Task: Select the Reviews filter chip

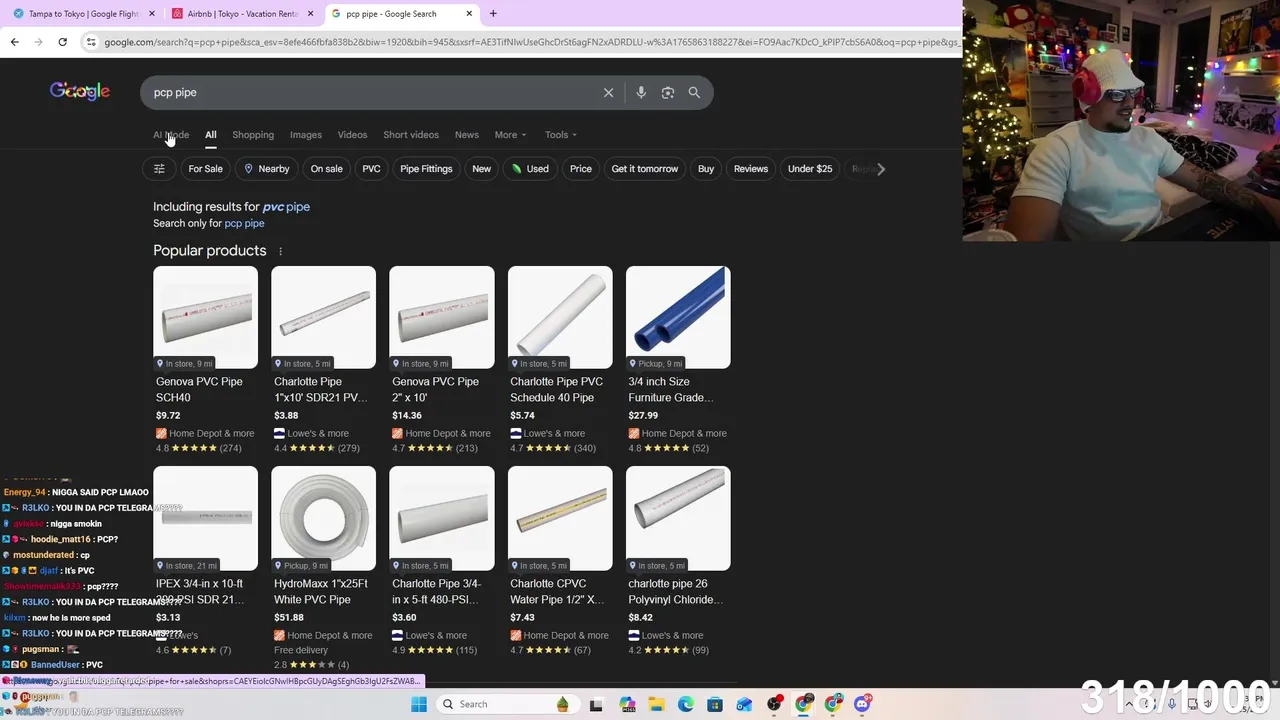Action: [x=751, y=169]
